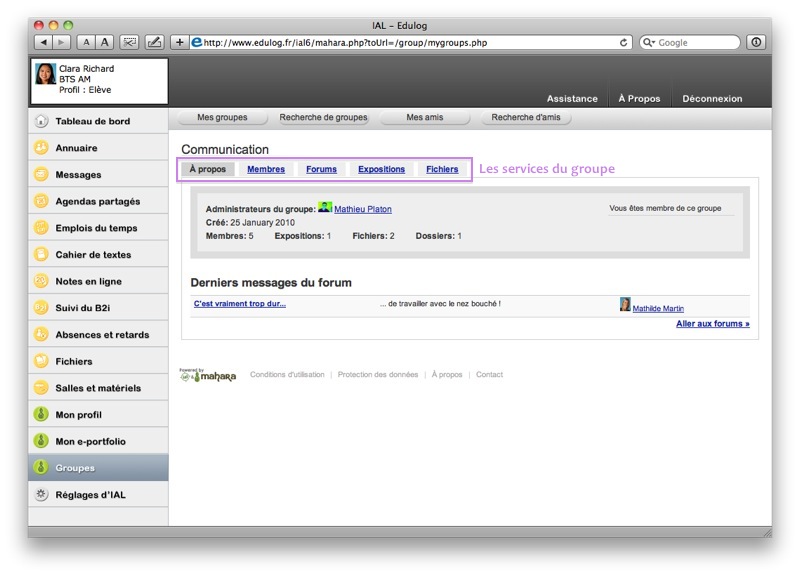The image size is (800, 576).
Task: Click the Notes en ligne icon
Action: click(41, 281)
